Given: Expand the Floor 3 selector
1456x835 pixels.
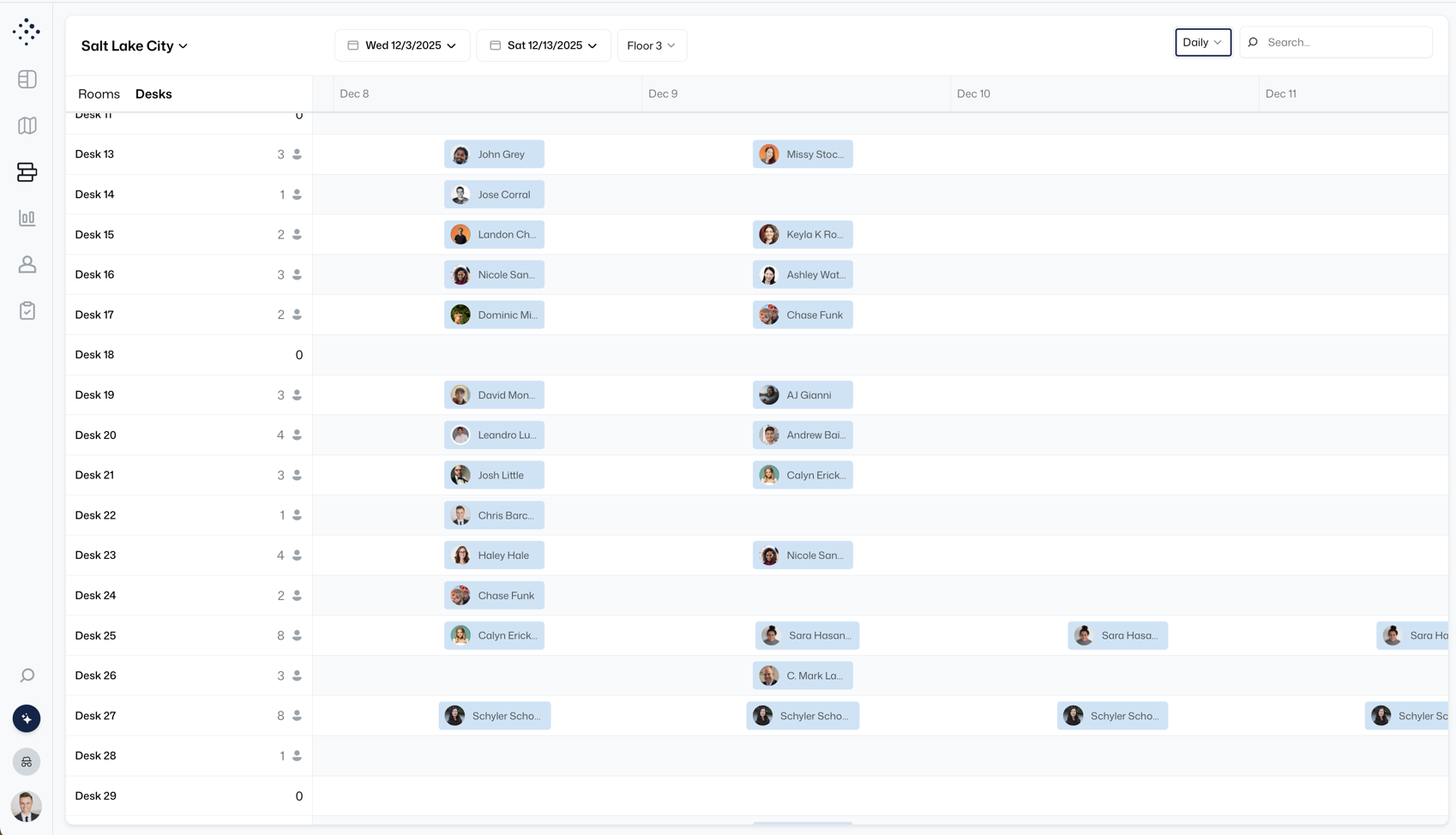Looking at the screenshot, I should coord(652,45).
